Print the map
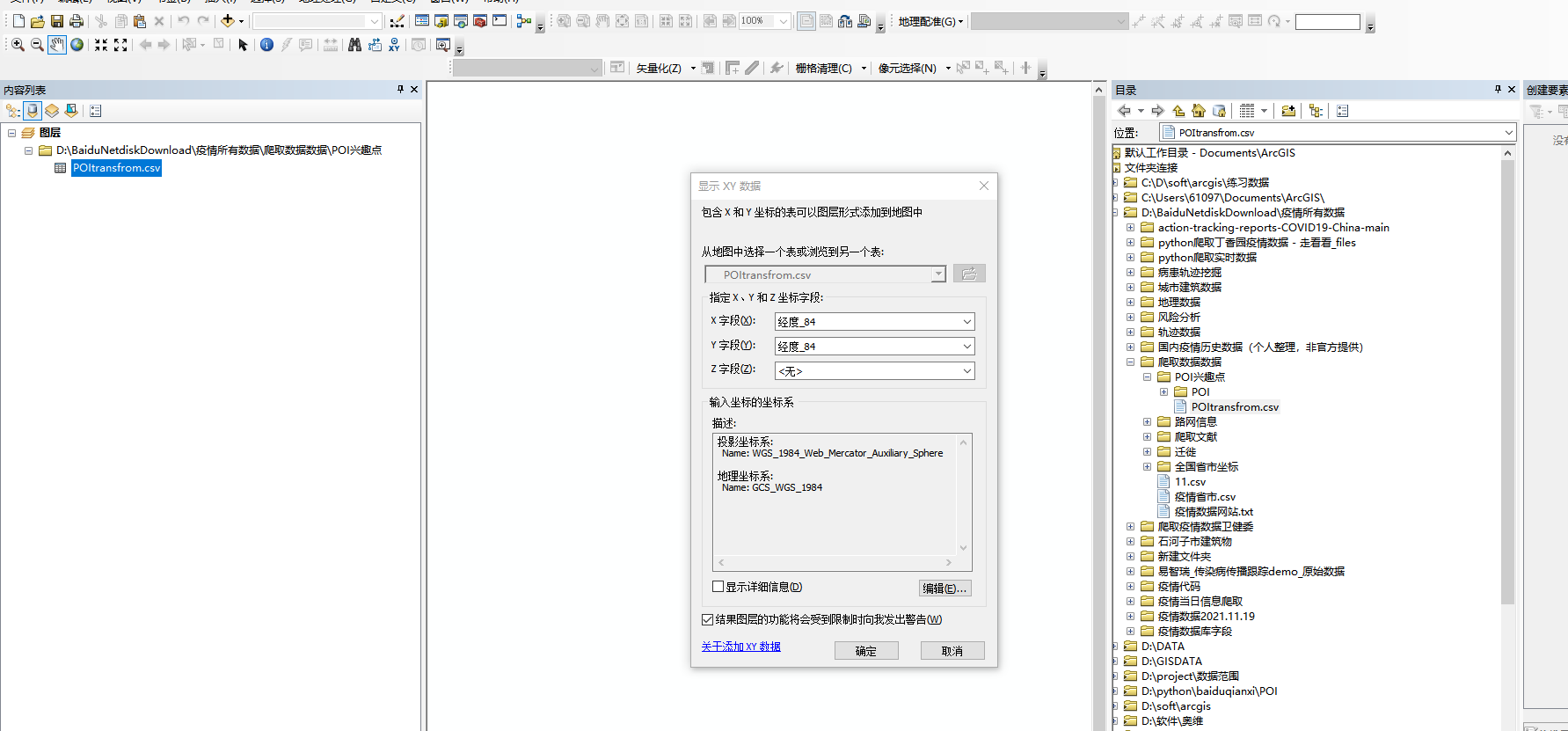 point(77,21)
